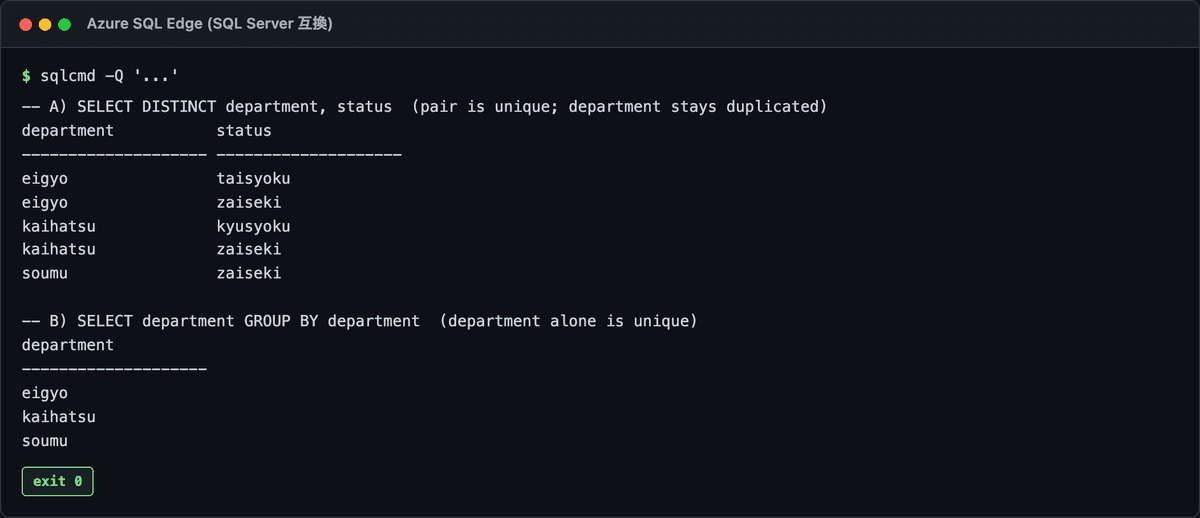Click the comment line for query B
The width and height of the screenshot is (1200, 518).
359,321
